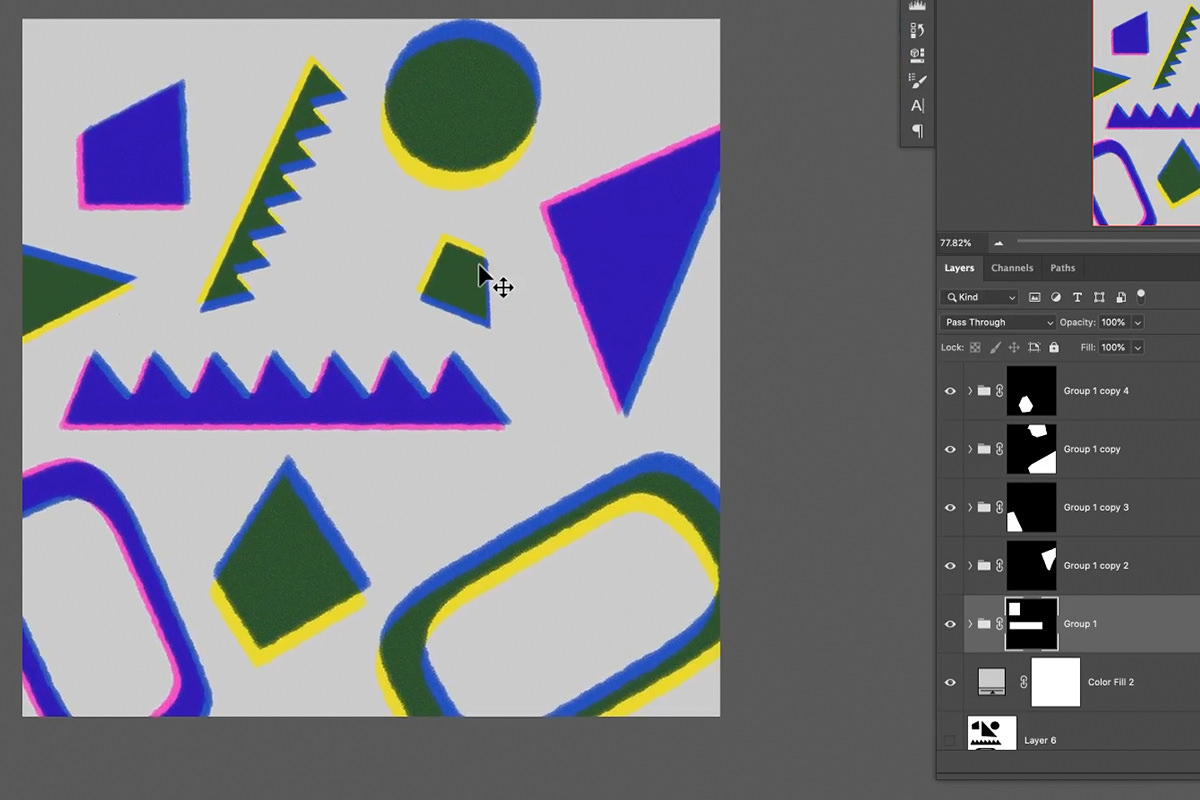Click the pixel layers filter icon

click(x=1035, y=297)
